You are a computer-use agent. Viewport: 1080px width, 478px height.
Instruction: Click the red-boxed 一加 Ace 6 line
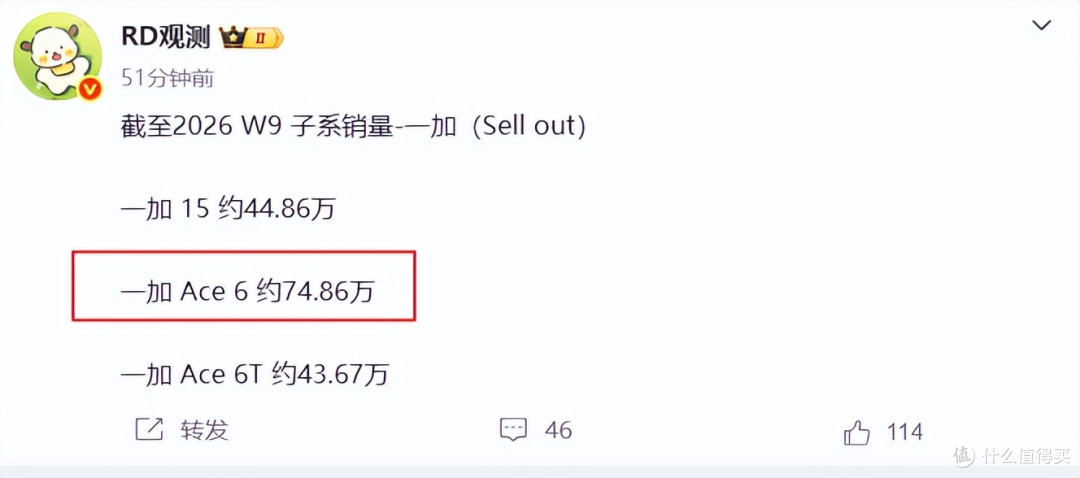[x=244, y=285]
